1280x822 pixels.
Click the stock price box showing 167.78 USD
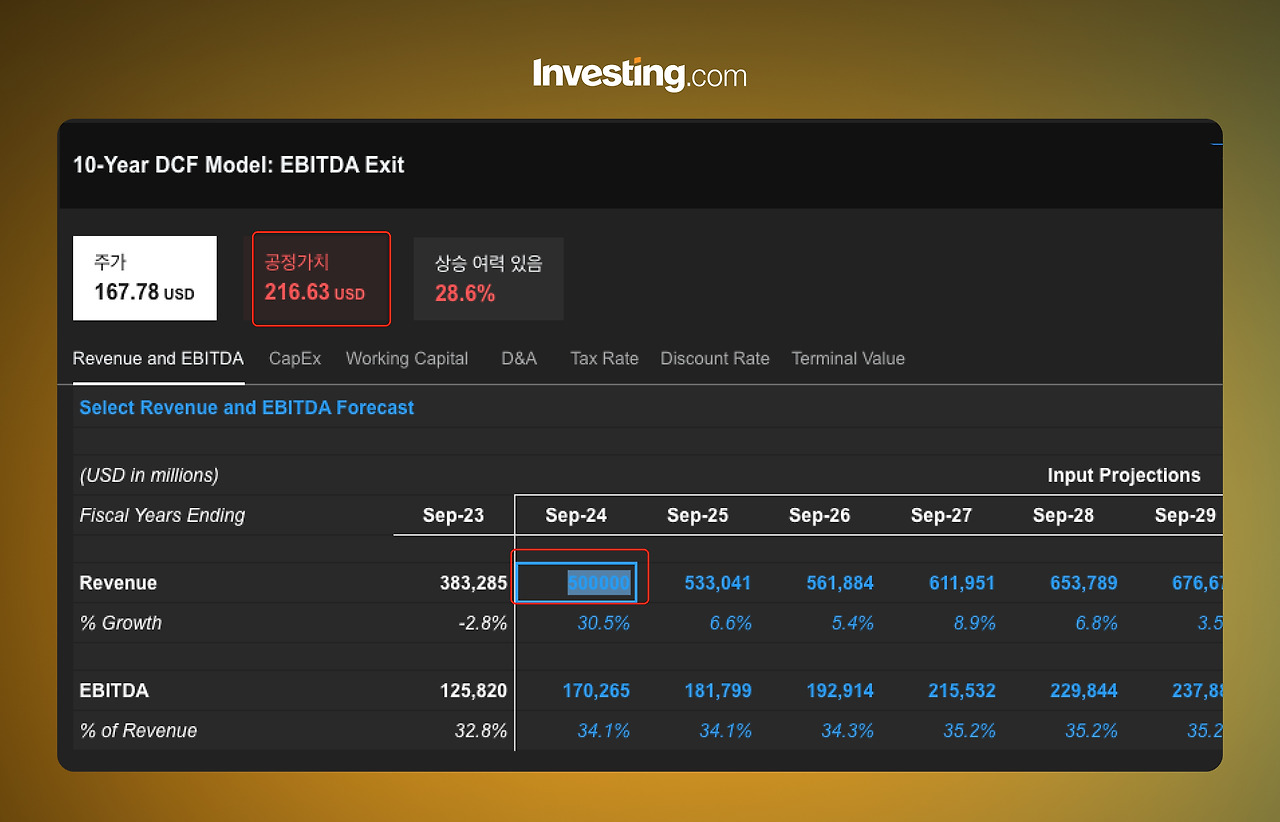144,278
